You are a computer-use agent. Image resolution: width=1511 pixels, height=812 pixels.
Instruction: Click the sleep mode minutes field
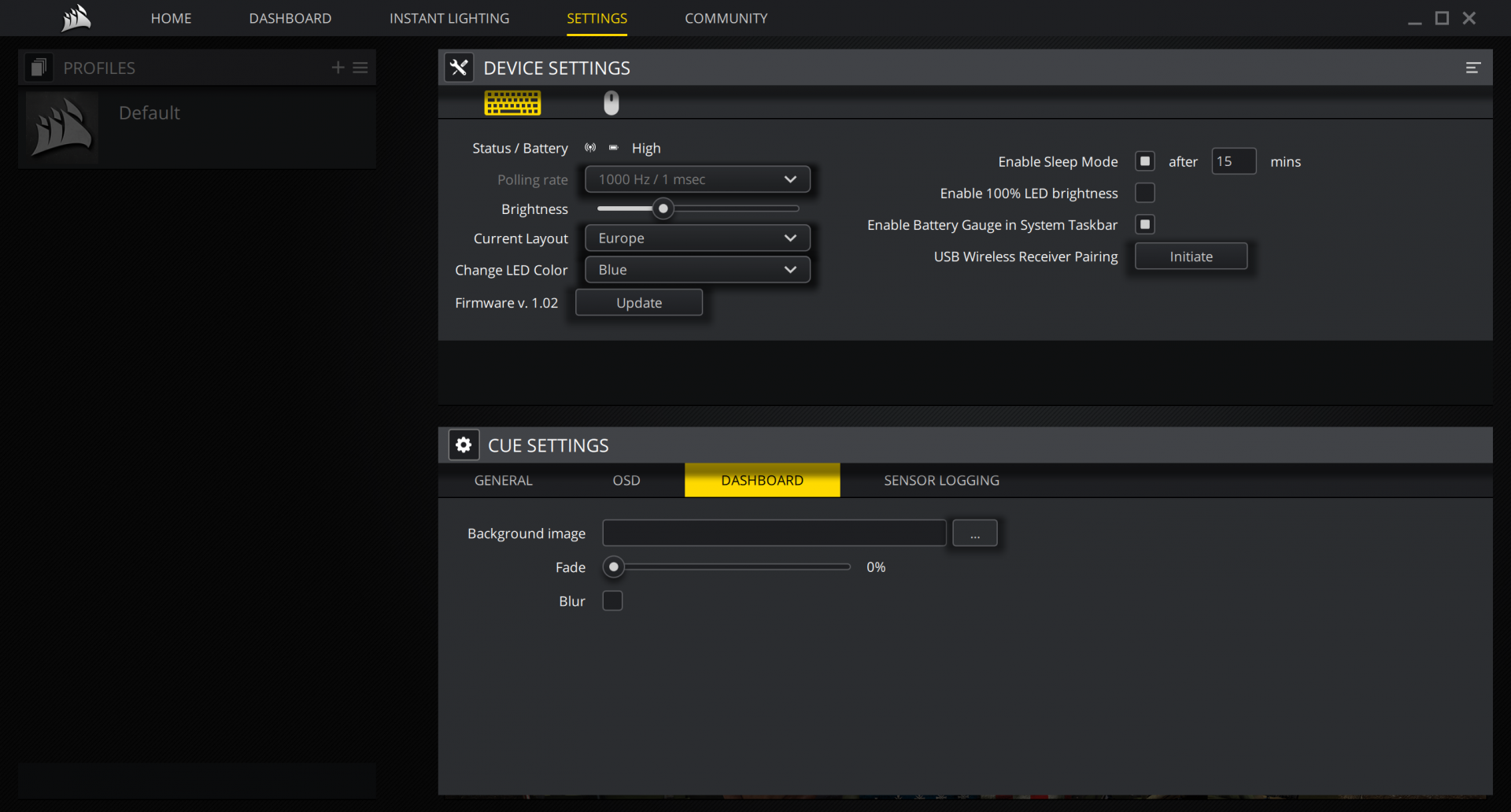click(1233, 161)
